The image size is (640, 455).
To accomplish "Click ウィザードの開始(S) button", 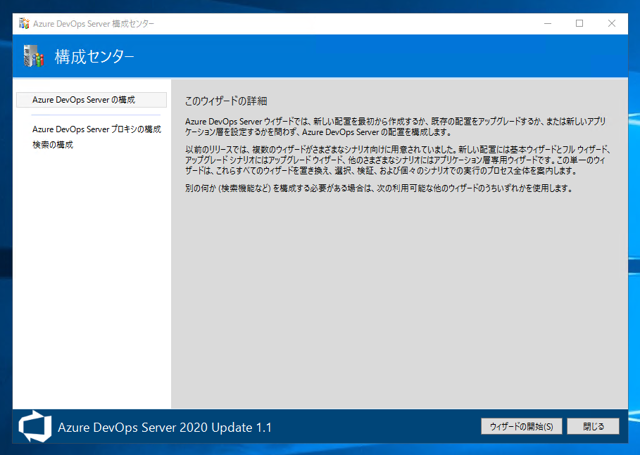I will (x=521, y=426).
